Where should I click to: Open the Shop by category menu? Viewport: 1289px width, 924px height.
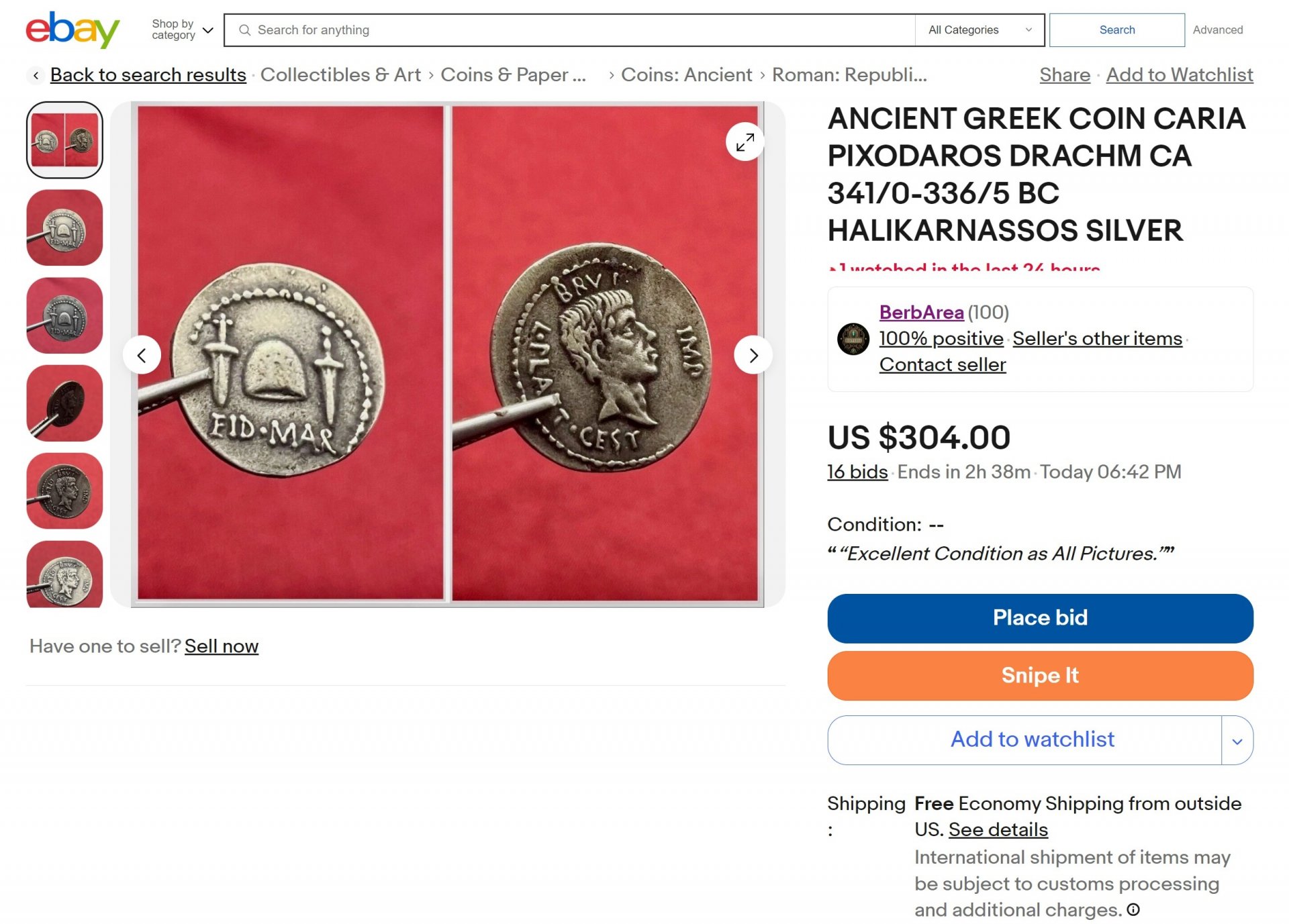coord(182,30)
